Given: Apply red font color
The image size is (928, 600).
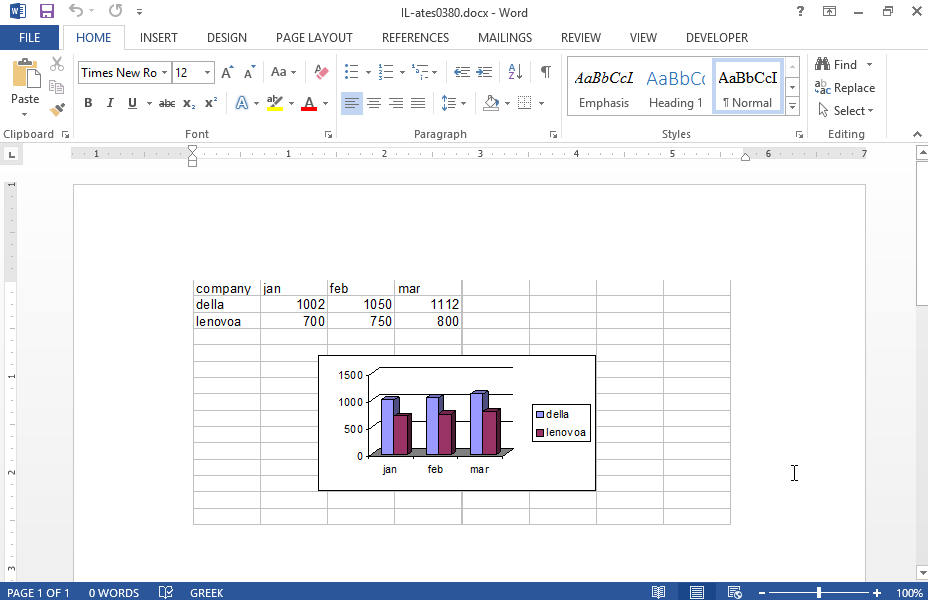Looking at the screenshot, I should 309,104.
